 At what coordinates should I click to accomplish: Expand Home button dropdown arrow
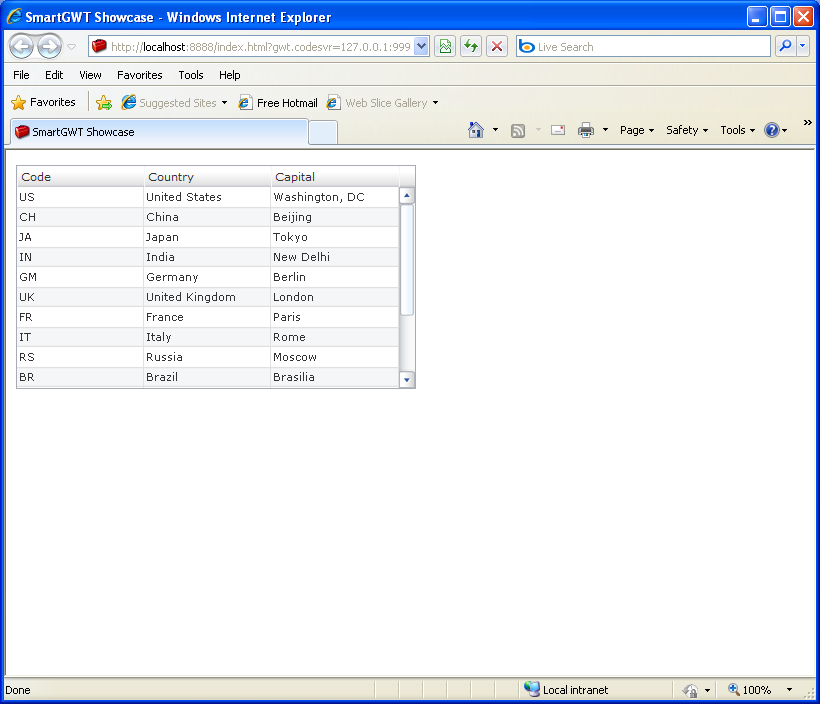495,130
